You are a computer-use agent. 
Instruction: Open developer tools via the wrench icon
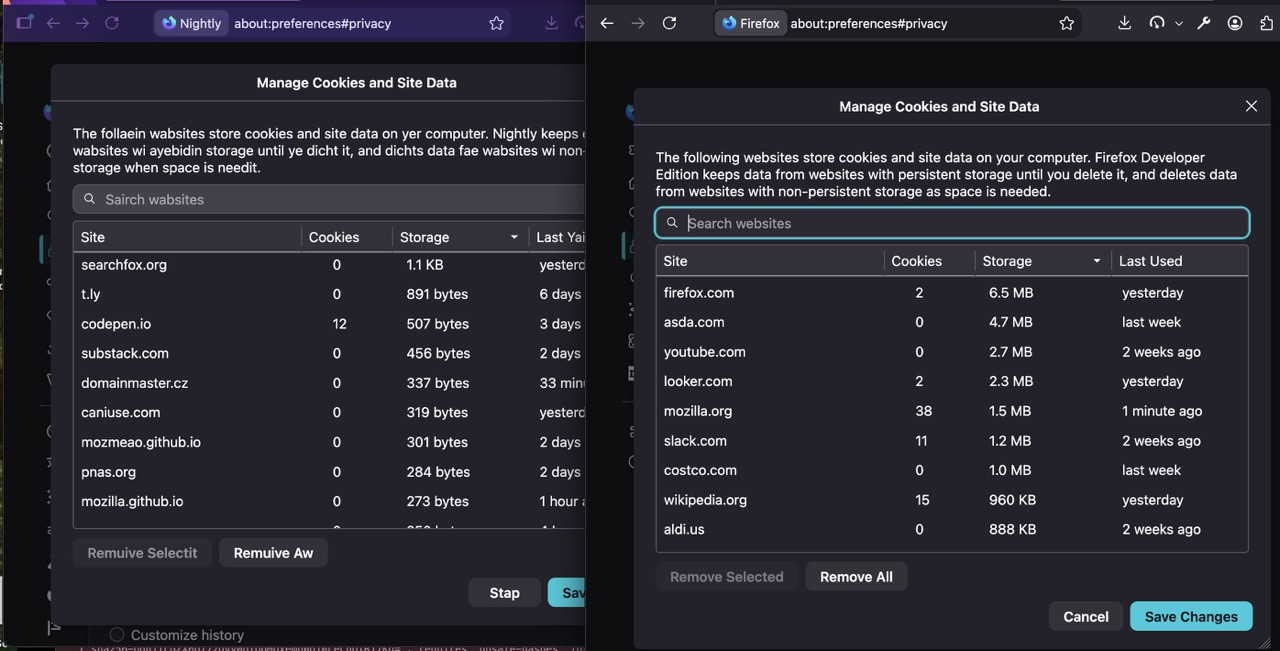tap(1204, 23)
